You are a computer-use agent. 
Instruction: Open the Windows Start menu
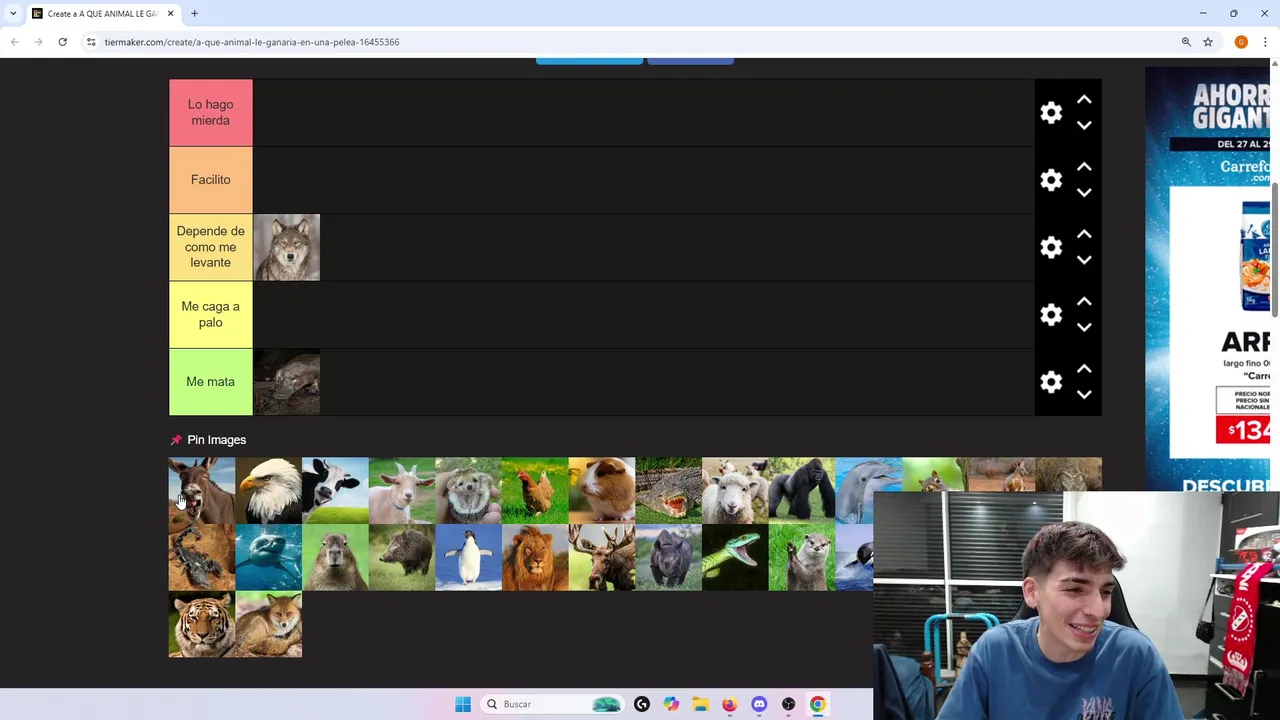pos(462,704)
